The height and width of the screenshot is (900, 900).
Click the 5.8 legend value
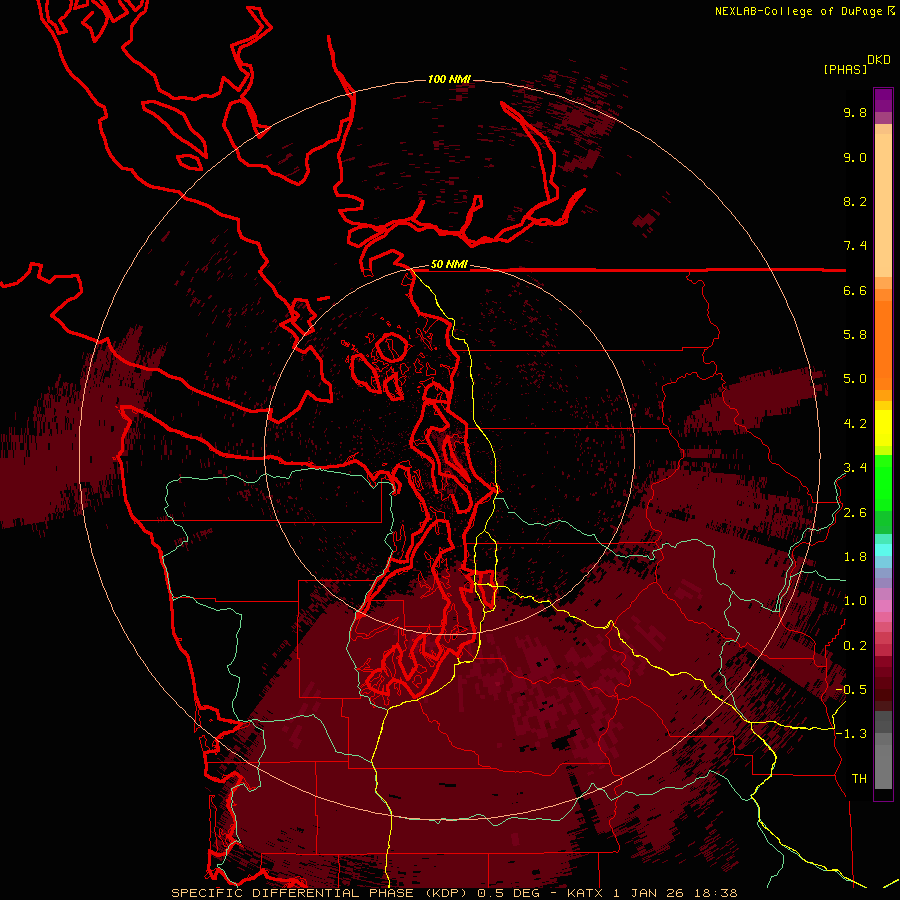point(855,335)
